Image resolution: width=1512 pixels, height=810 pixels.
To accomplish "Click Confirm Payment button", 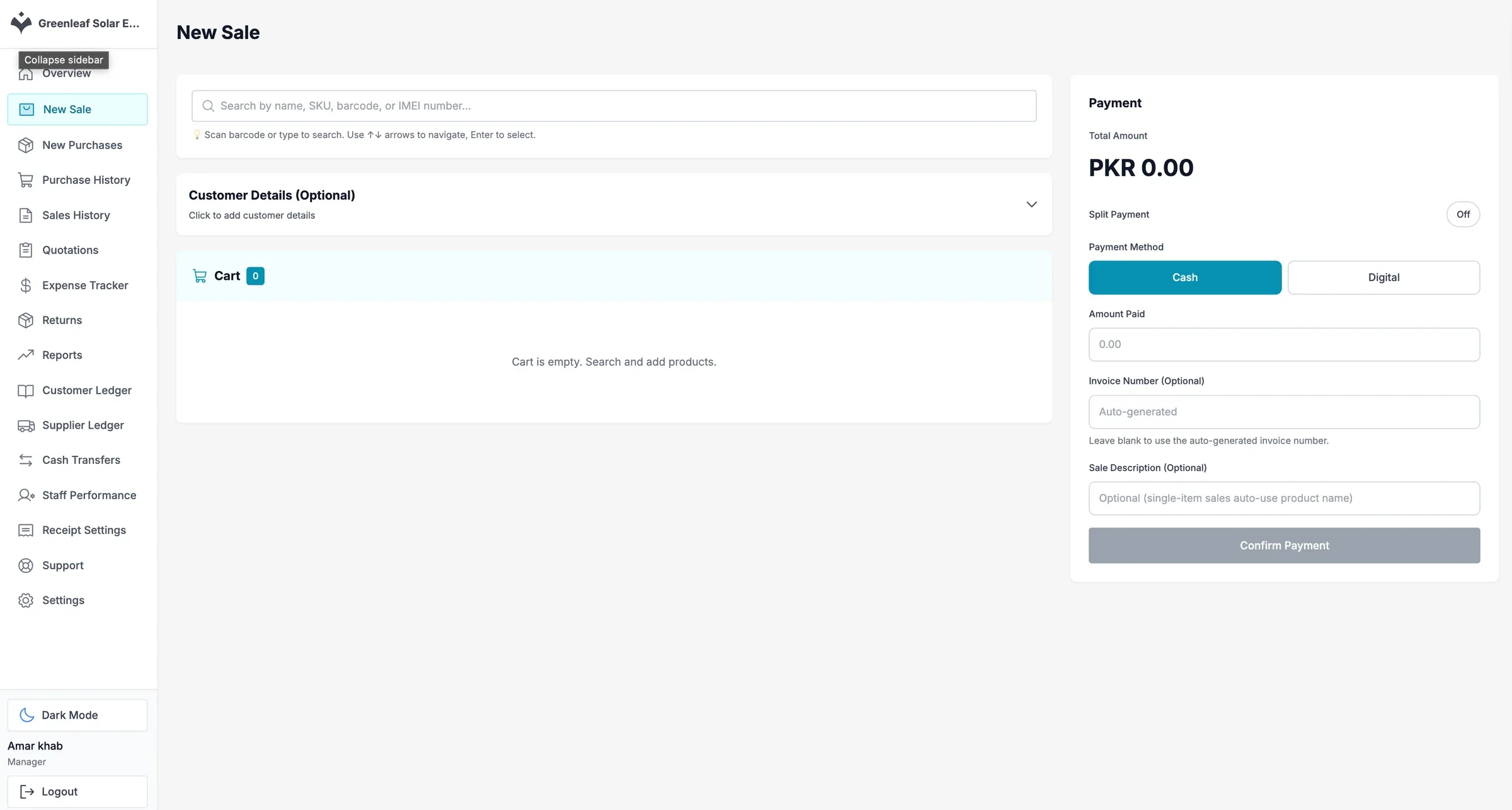I will (1284, 545).
